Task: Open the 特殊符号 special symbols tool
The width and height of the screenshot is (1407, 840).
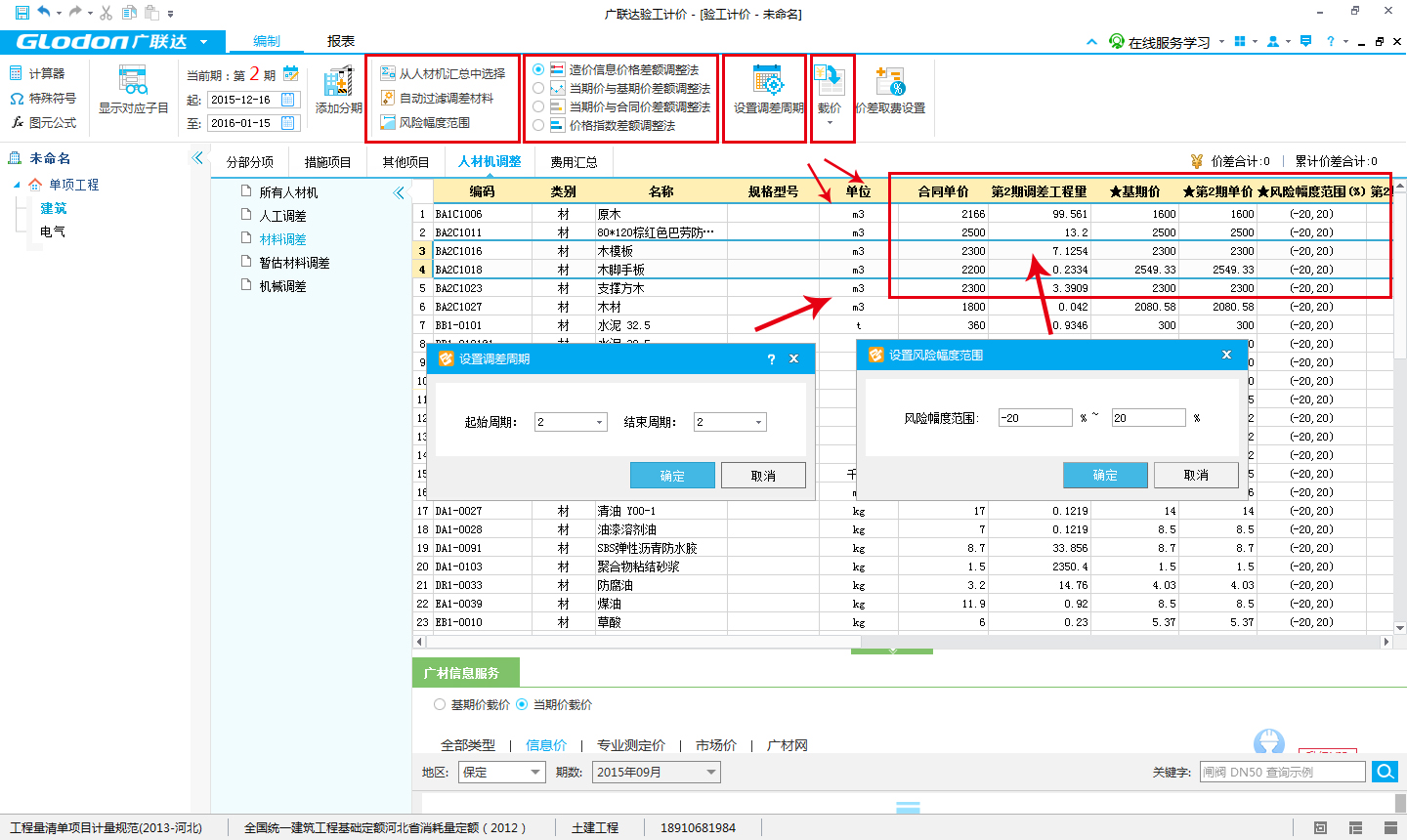Action: point(43,99)
